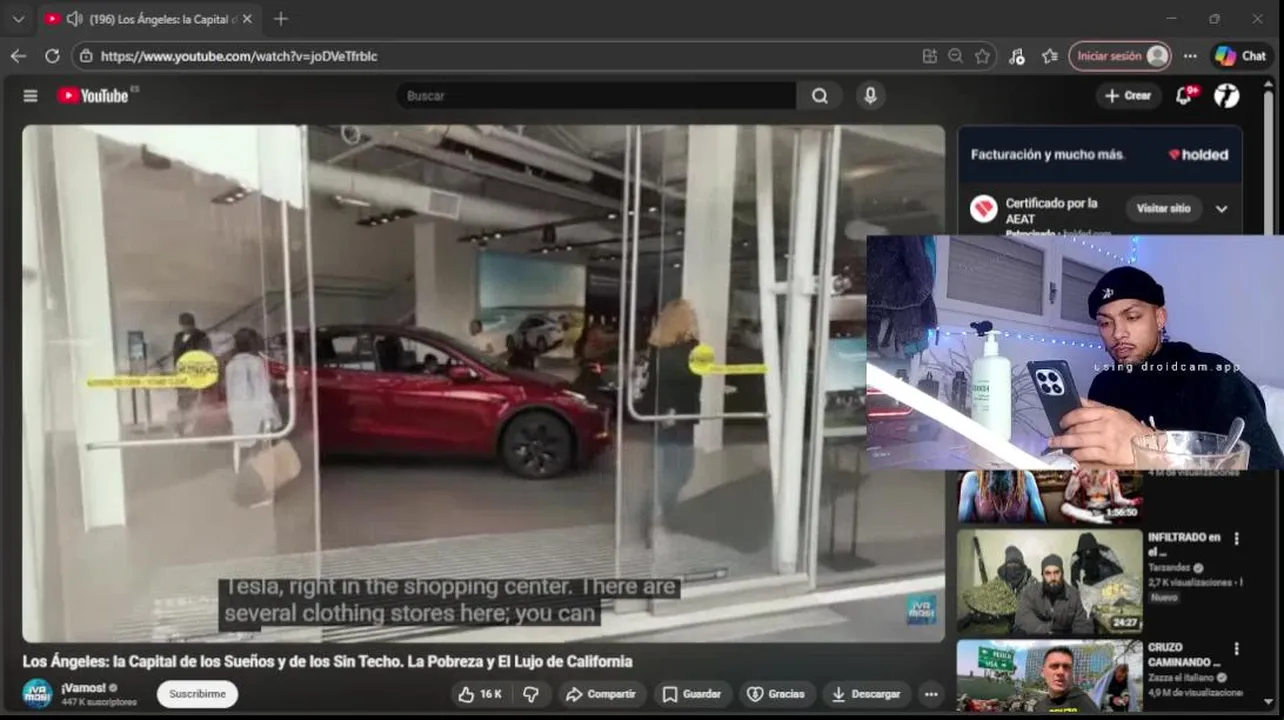Screen dimensions: 1284x720
Task: View site information lock icon
Action: 87,56
